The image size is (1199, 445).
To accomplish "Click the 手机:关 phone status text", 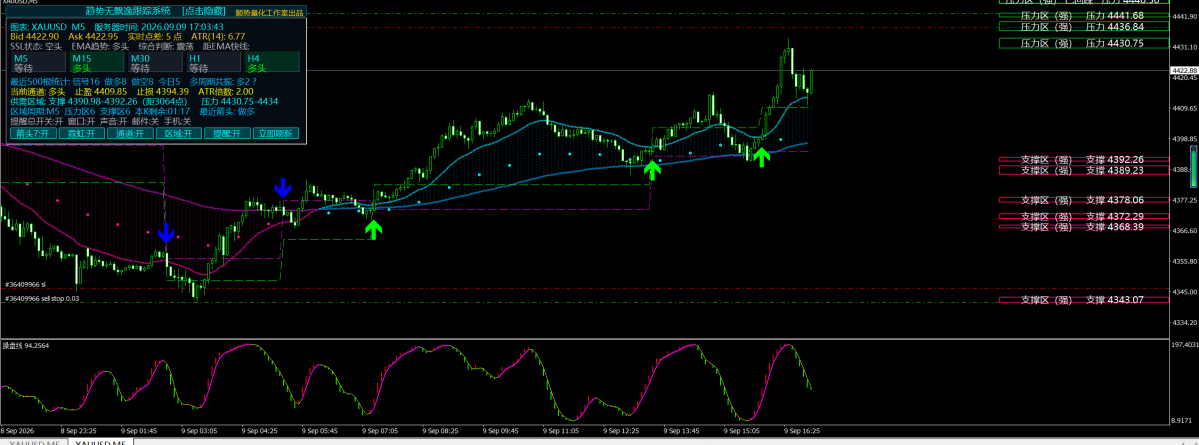I will [178, 121].
